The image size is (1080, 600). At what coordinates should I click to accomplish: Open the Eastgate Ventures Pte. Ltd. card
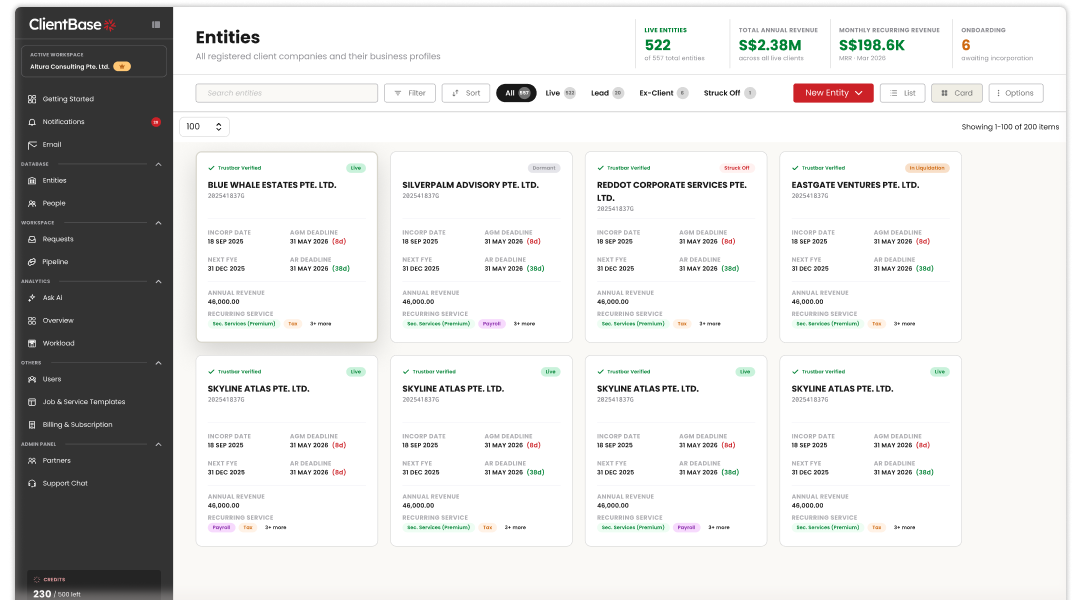871,247
